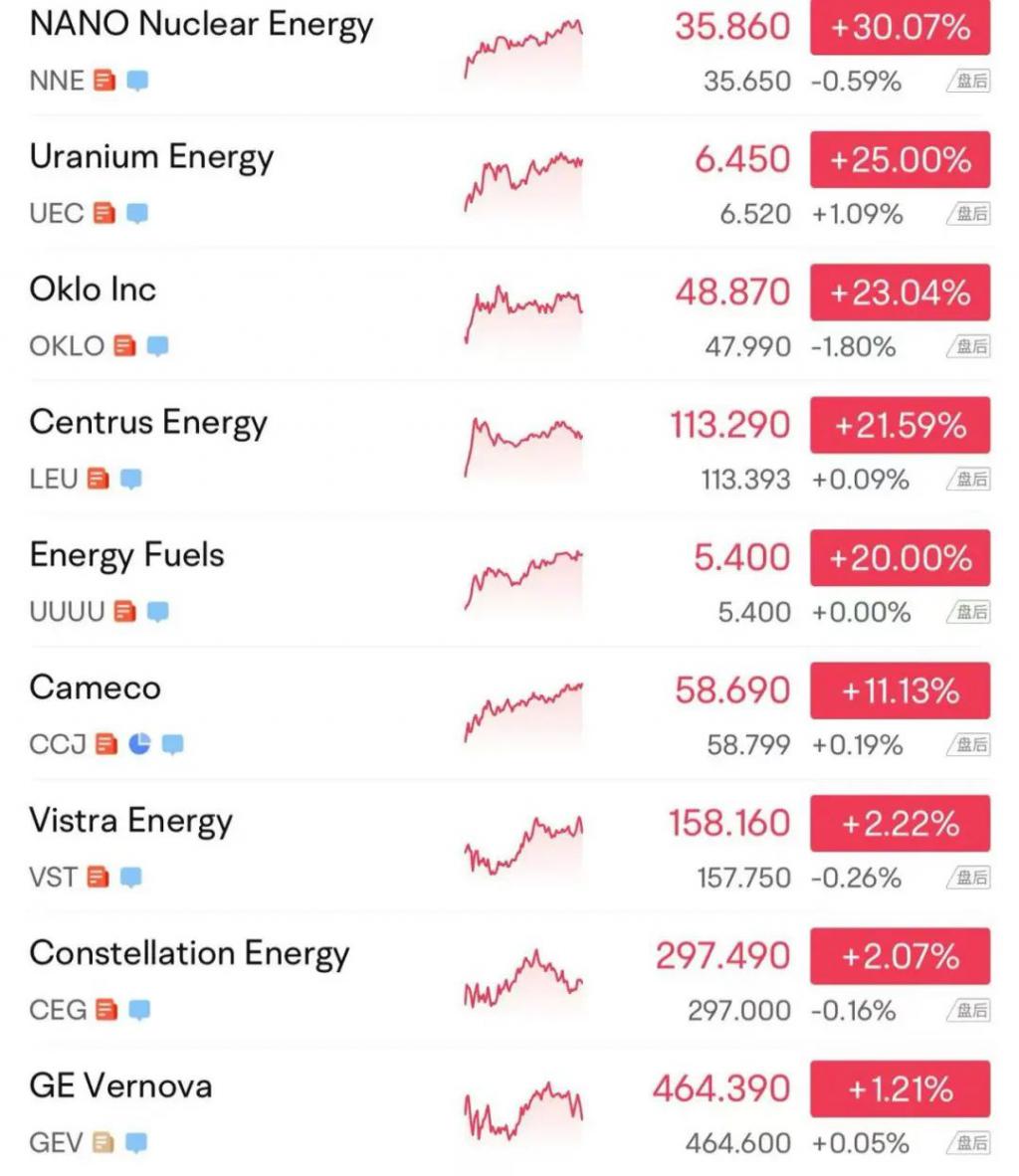Viewport: 1019px width, 1176px height.
Task: Open the GEV pale yellow news icon
Action: click(103, 1142)
